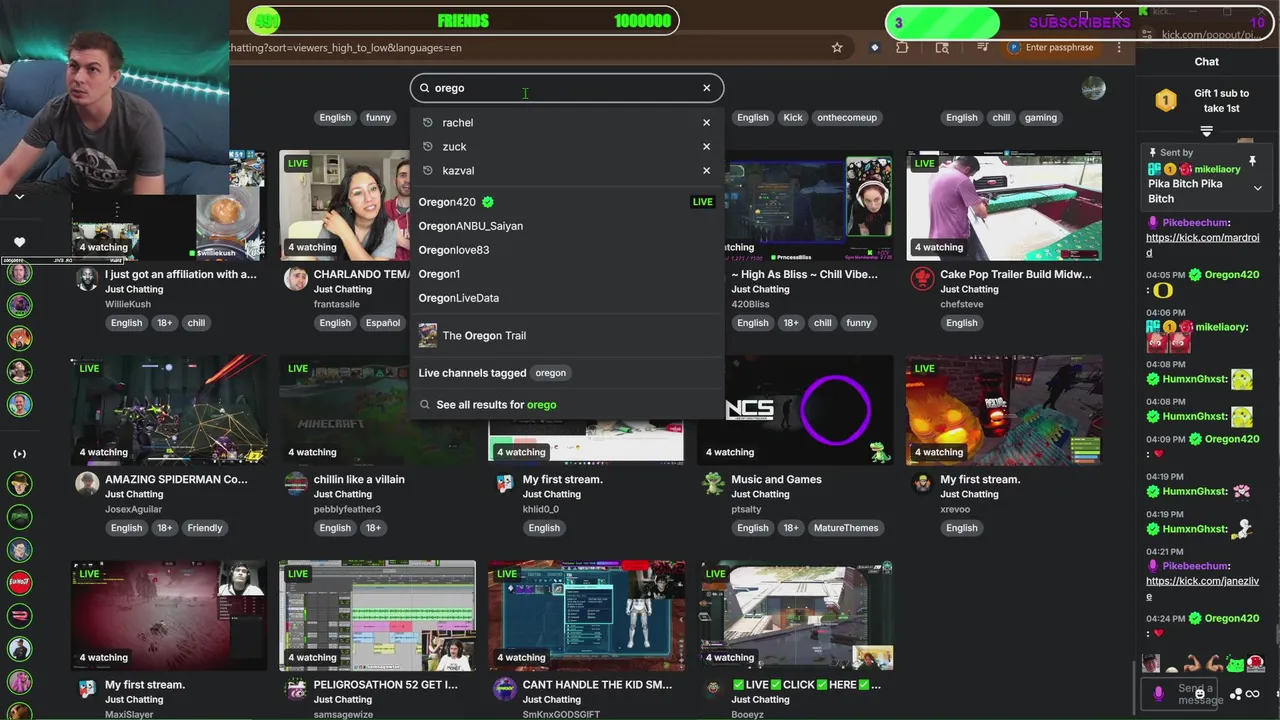Screen dimensions: 1280x720
Task: Click the purple microphone icon in the chat input
Action: 1158,693
